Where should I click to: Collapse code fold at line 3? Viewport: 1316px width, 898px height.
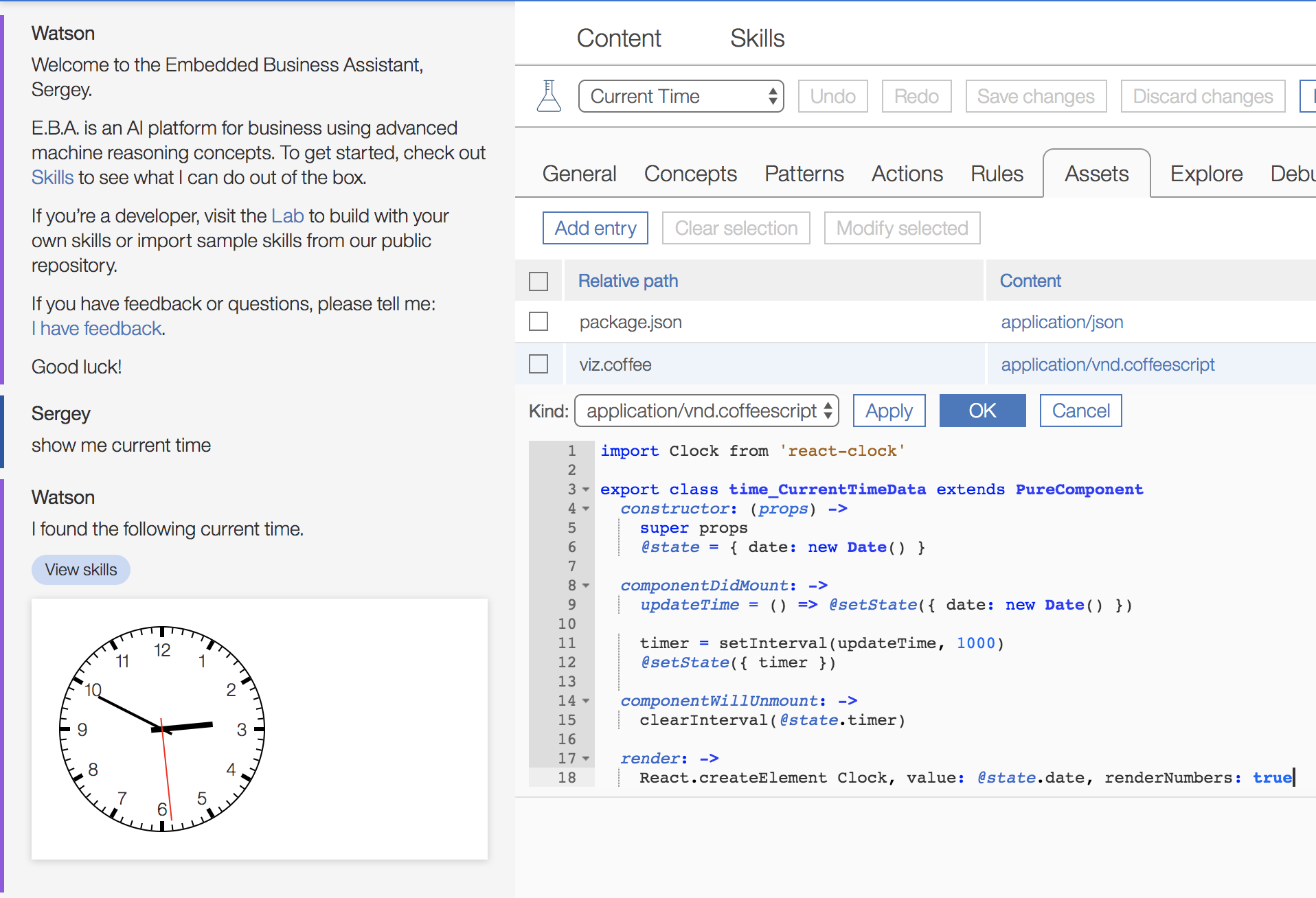586,490
